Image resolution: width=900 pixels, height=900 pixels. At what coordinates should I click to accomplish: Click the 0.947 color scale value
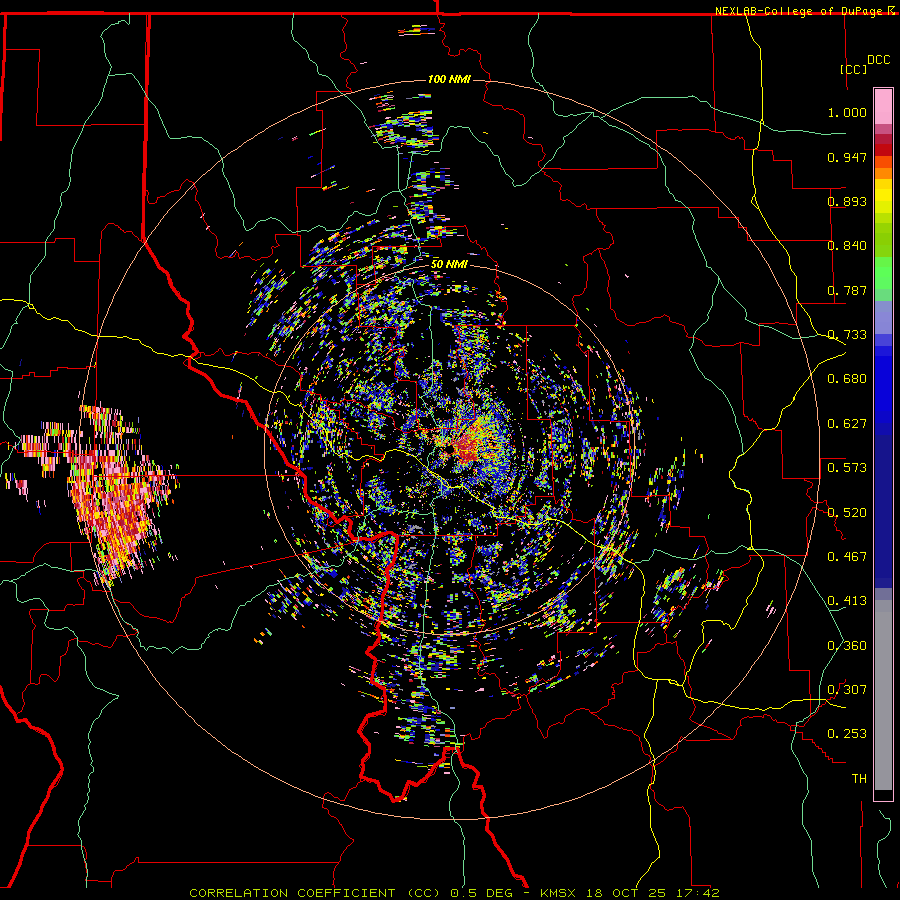pos(847,157)
